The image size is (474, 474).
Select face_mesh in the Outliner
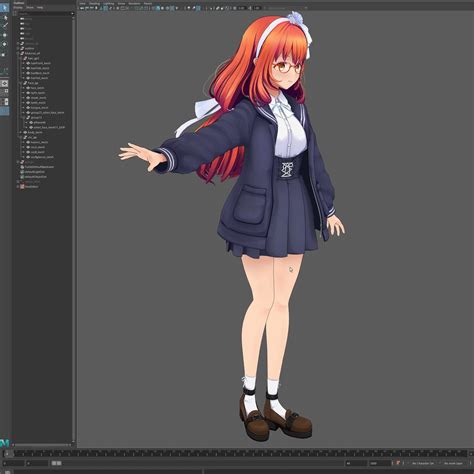coord(37,88)
